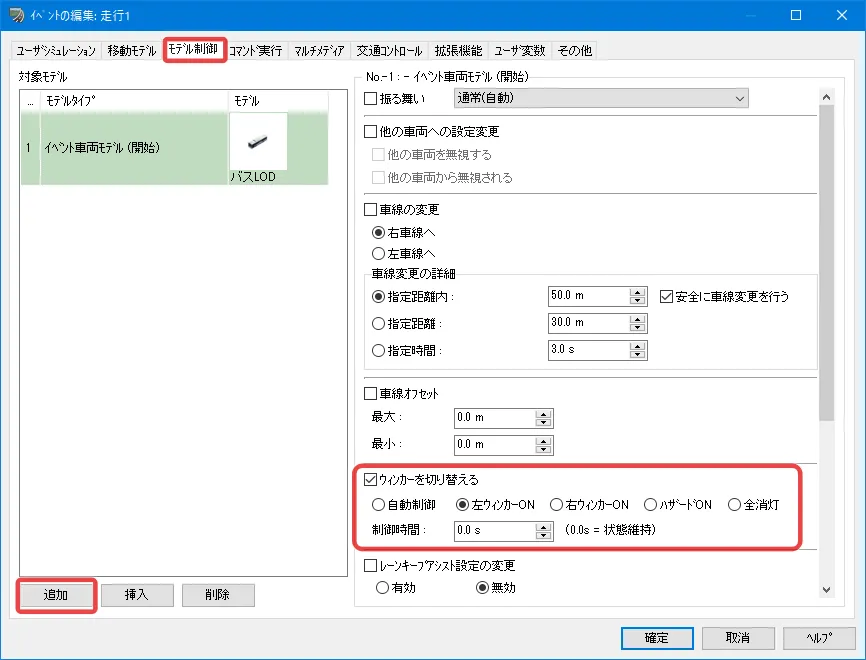Click the app icon in the title bar
This screenshot has height=660, width=866.
16,16
